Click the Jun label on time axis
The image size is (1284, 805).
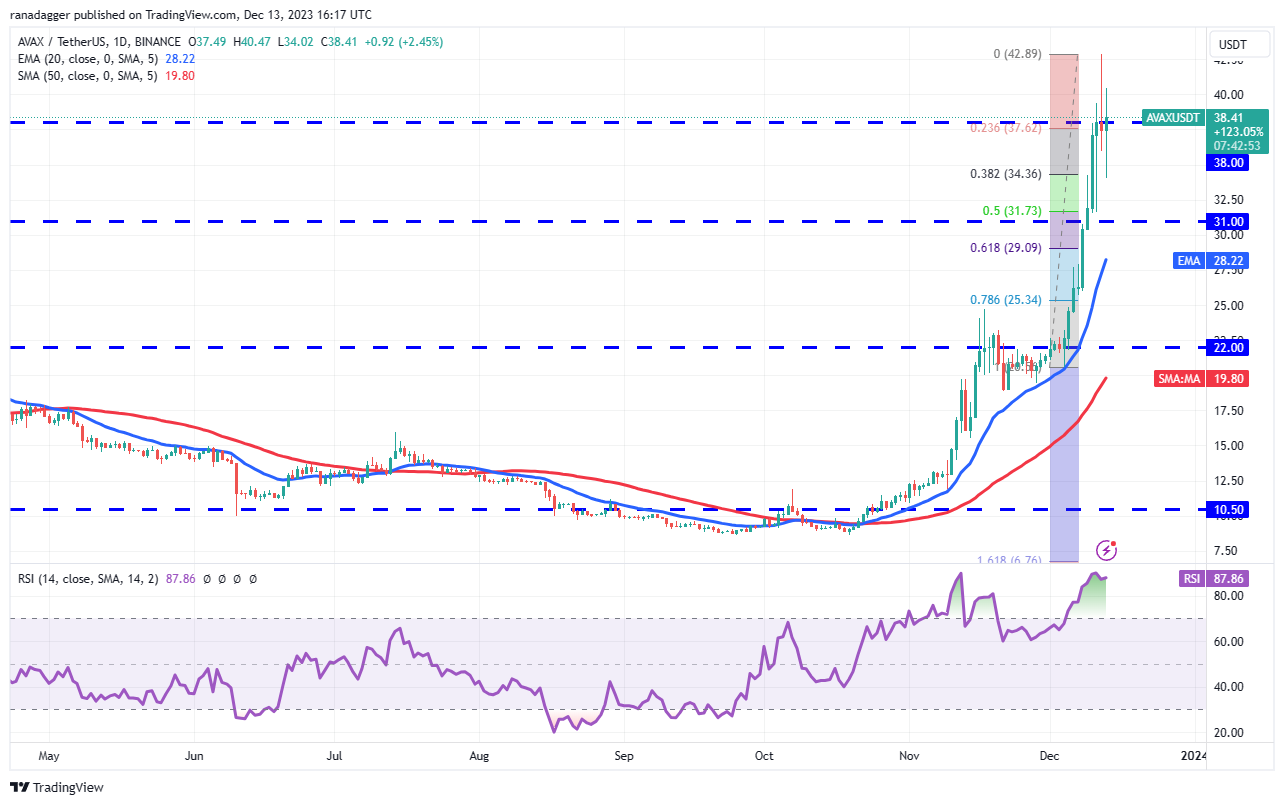[195, 756]
